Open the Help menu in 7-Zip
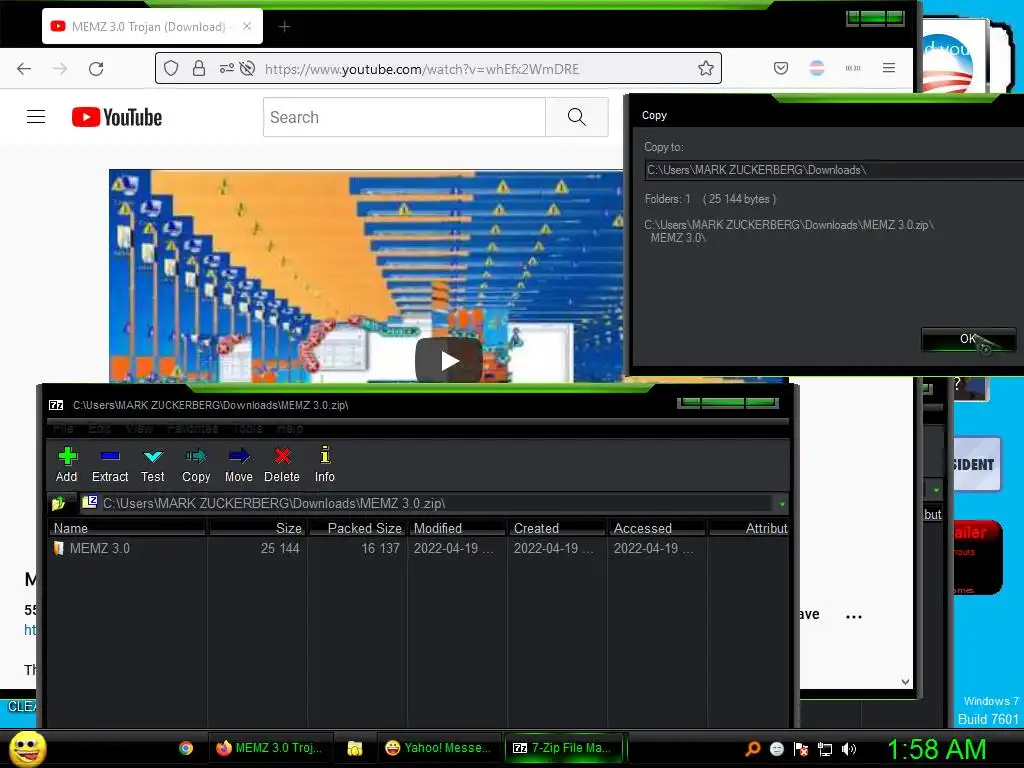The width and height of the screenshot is (1024, 768). pyautogui.click(x=290, y=428)
